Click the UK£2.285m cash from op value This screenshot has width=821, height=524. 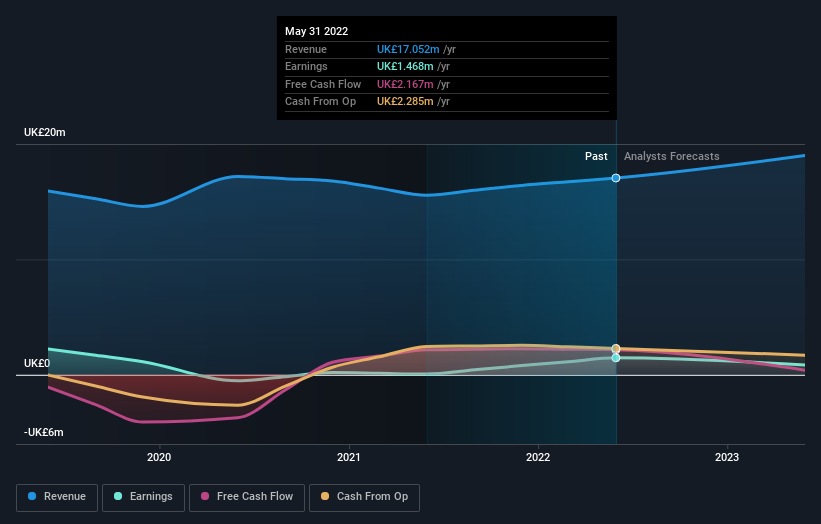[405, 102]
